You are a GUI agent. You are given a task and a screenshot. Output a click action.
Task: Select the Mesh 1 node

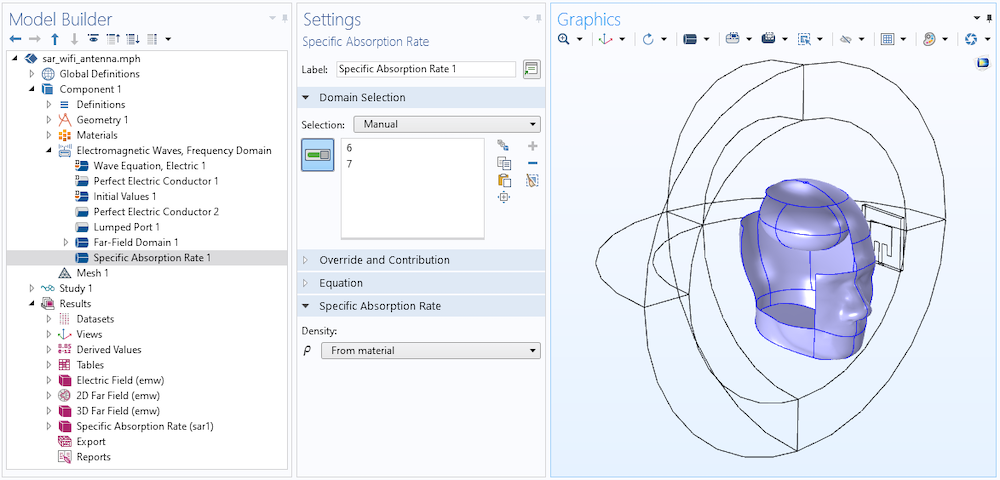coord(92,273)
